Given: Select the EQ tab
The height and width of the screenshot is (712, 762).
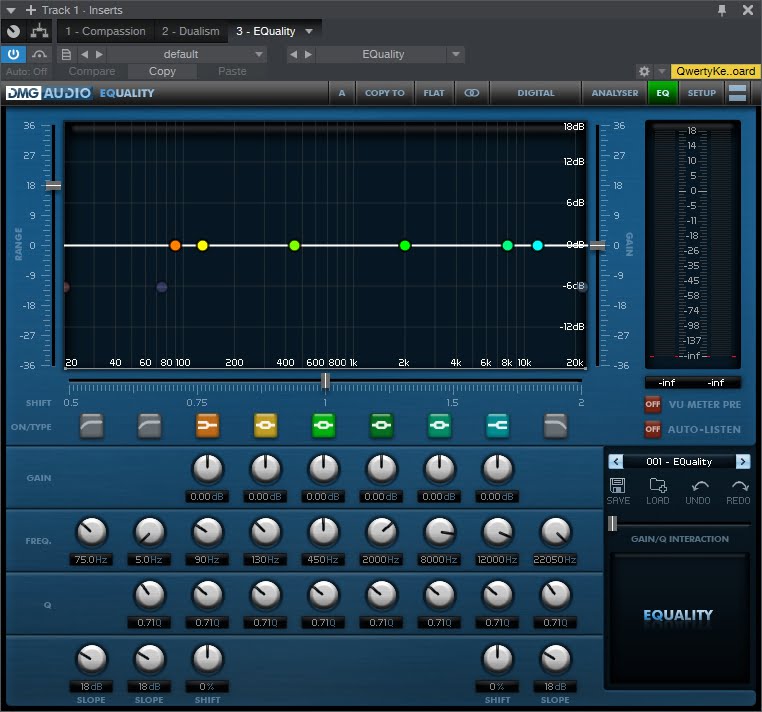Looking at the screenshot, I should click(x=662, y=93).
